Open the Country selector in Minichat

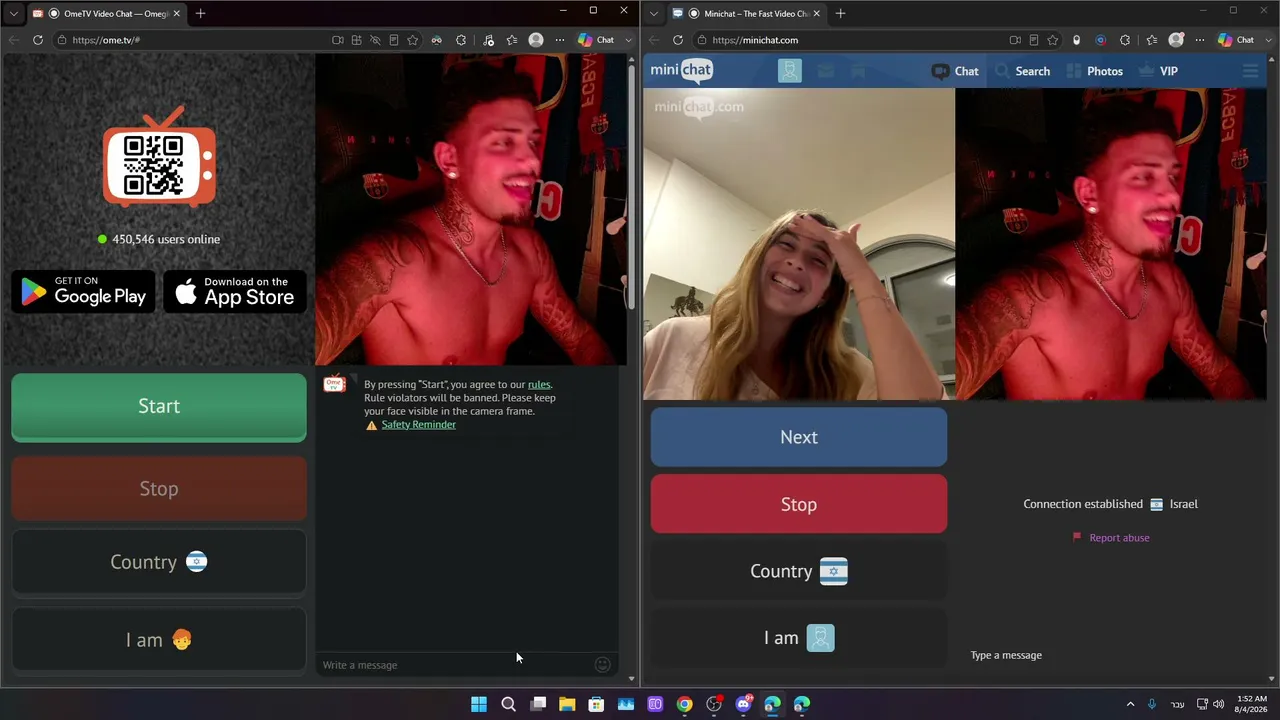[799, 571]
